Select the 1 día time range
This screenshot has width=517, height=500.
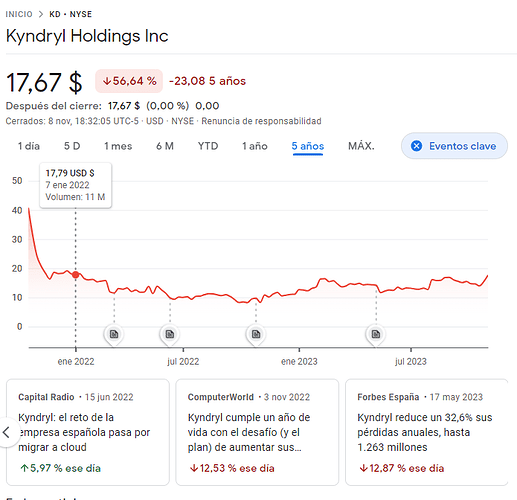pos(29,146)
